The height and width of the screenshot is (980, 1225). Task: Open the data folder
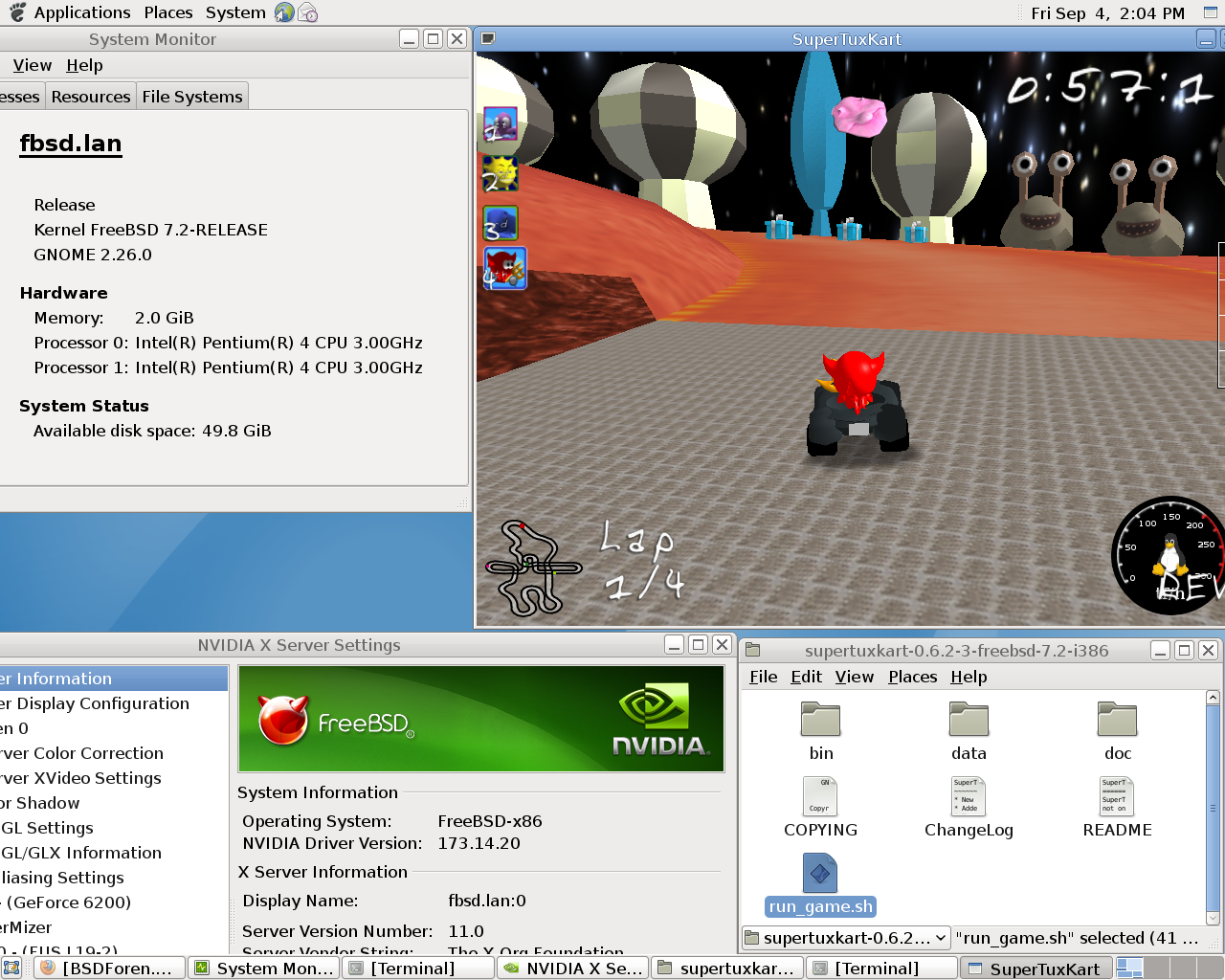969,731
